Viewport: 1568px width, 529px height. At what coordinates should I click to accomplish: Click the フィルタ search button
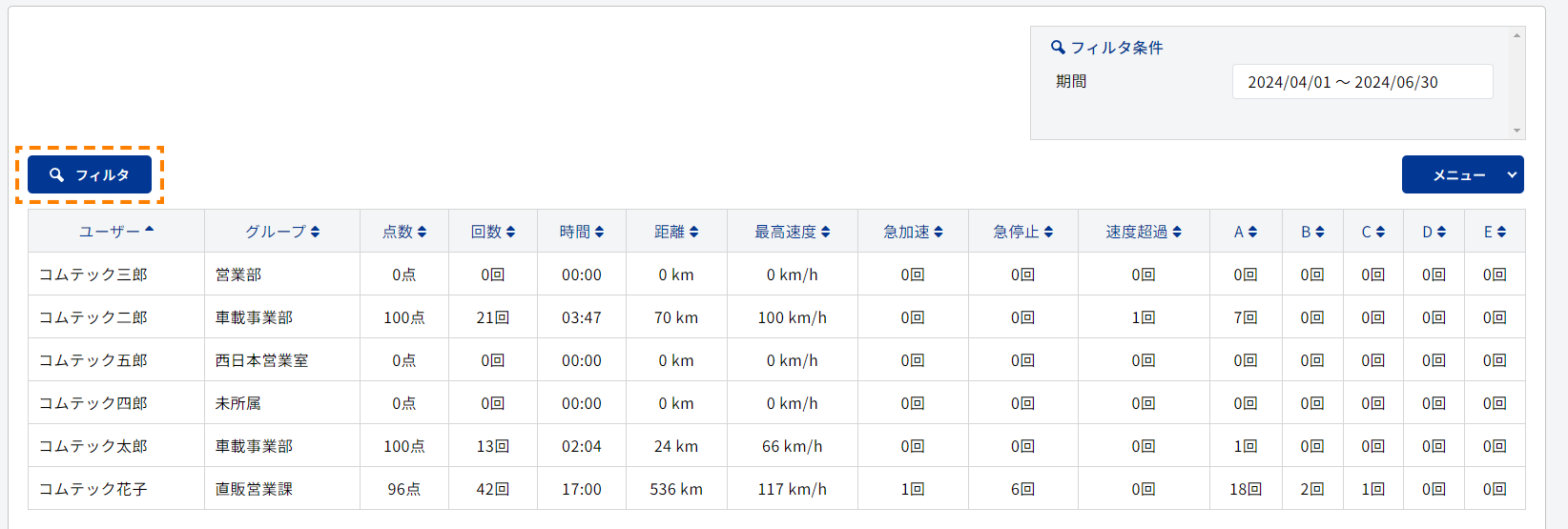coord(90,174)
